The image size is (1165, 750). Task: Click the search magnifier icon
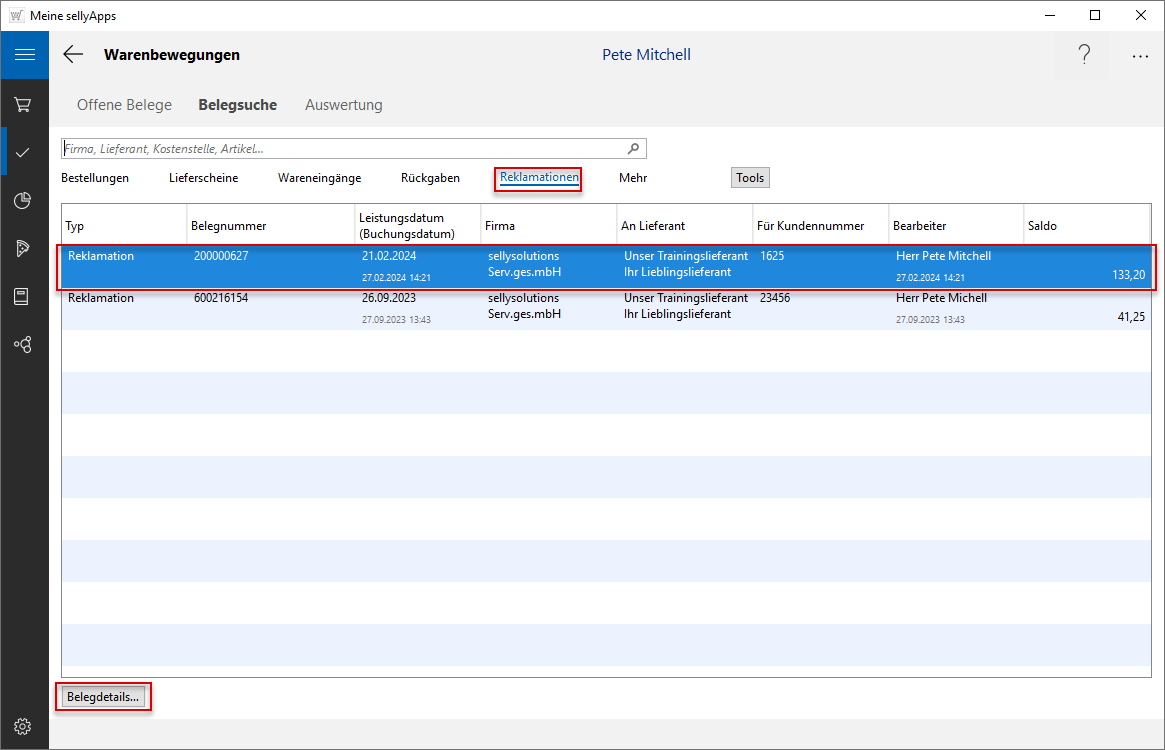(633, 149)
